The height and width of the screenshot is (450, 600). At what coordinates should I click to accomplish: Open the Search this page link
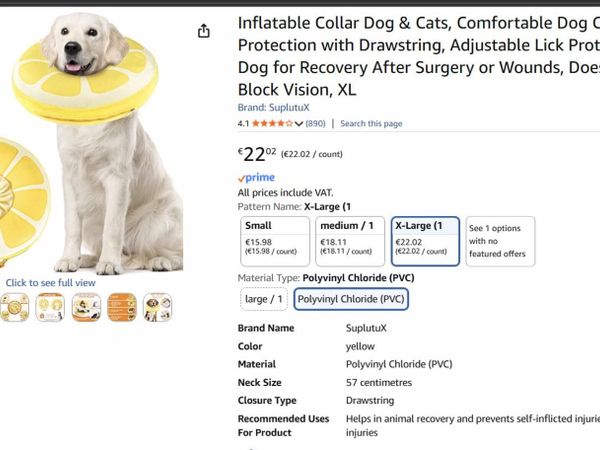pyautogui.click(x=371, y=124)
